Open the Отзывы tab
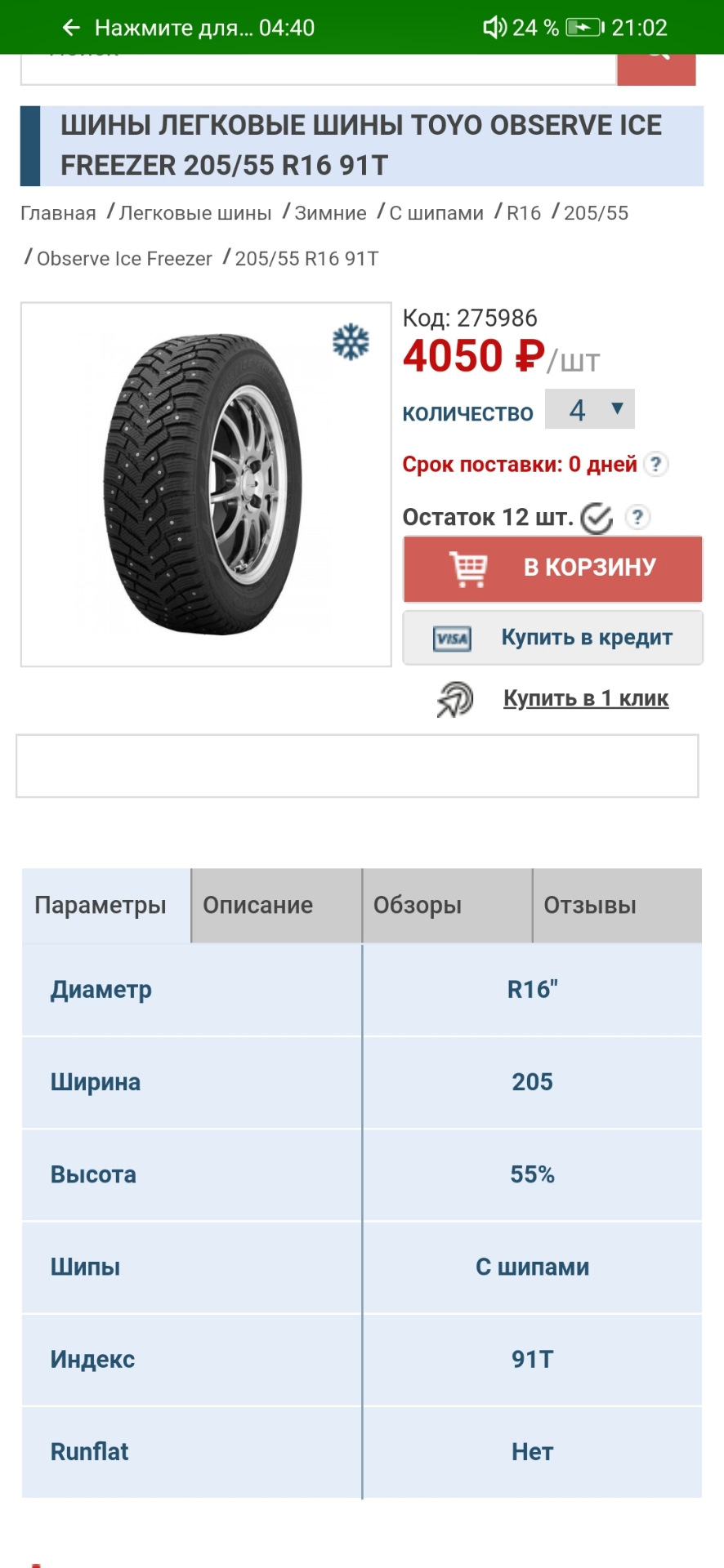 click(x=590, y=905)
